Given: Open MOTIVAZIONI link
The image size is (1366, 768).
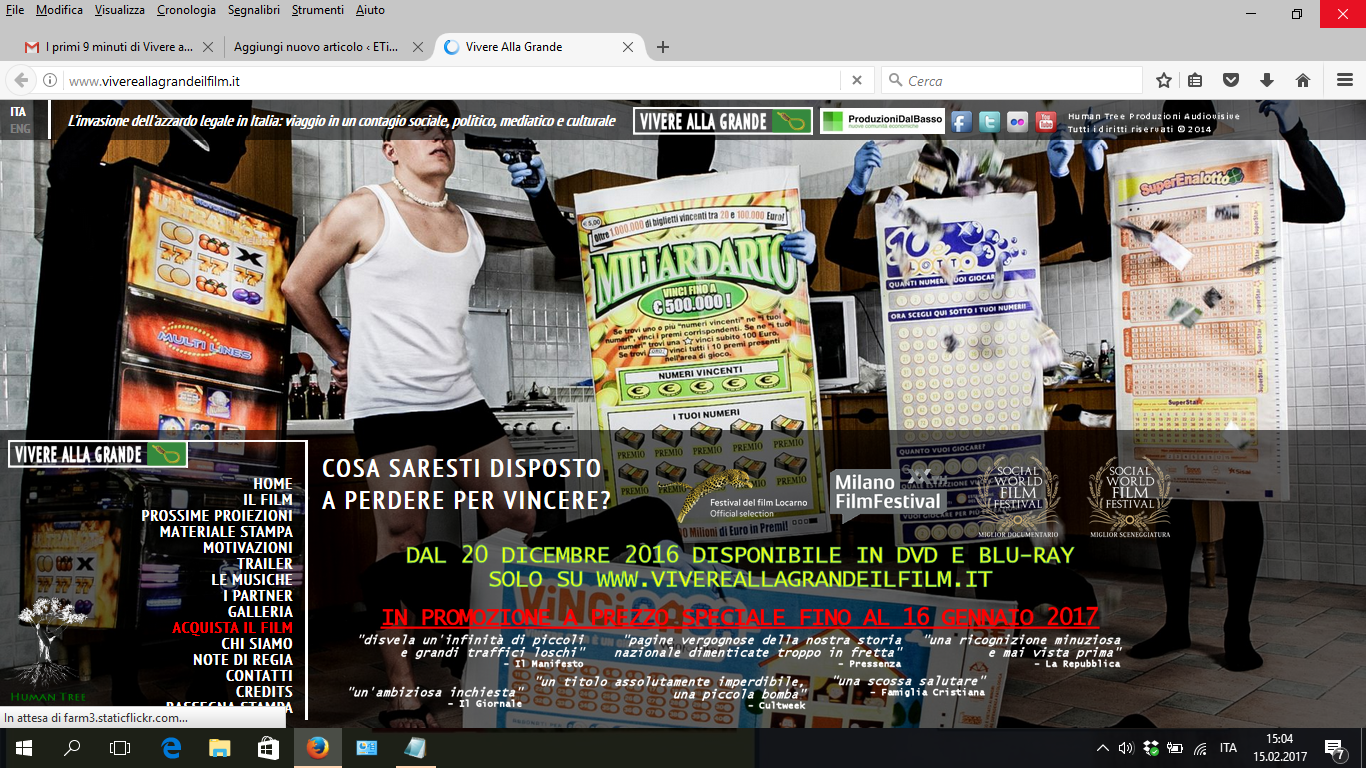Looking at the screenshot, I should pyautogui.click(x=248, y=548).
